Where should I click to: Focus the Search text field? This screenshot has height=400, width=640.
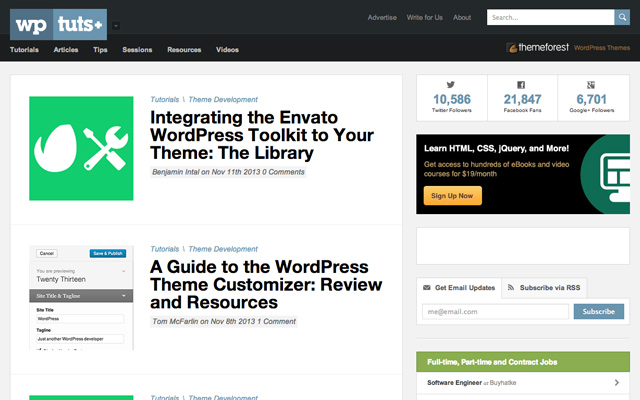click(x=550, y=17)
